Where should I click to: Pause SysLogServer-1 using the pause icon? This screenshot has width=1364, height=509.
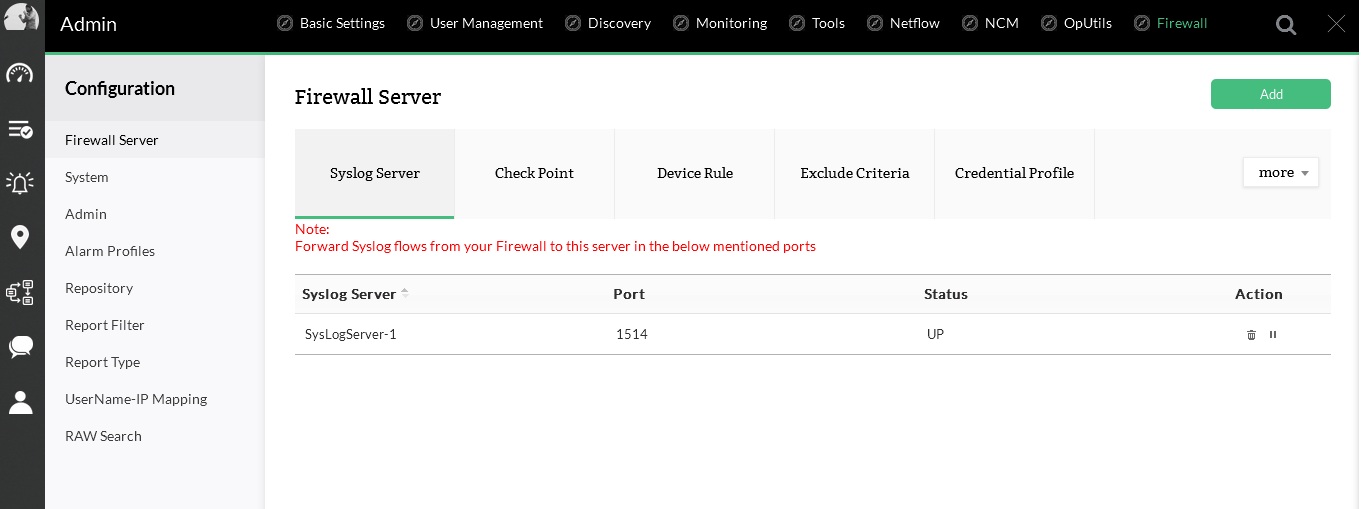tap(1273, 335)
